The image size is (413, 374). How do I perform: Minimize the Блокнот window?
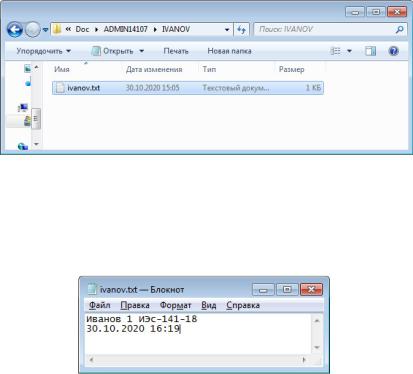click(x=263, y=290)
